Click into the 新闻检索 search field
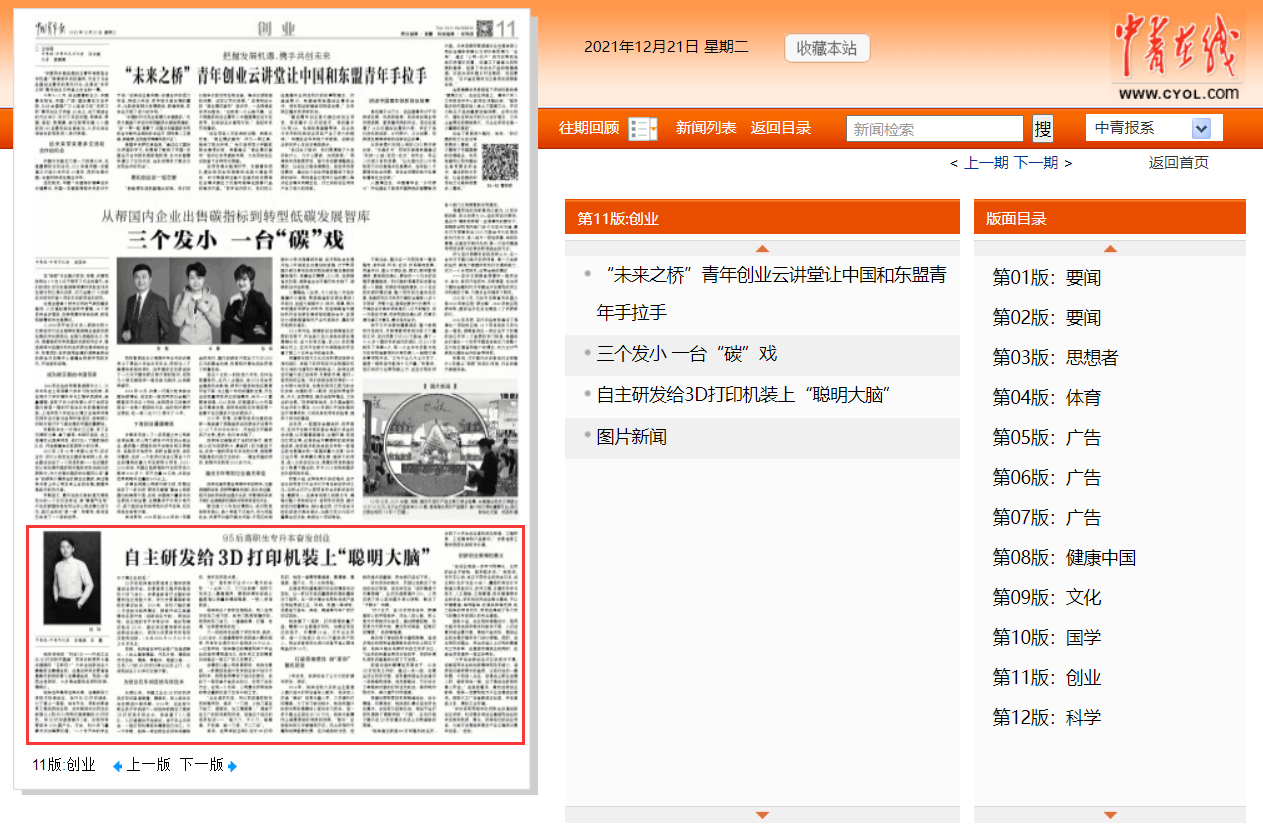Image resolution: width=1263 pixels, height=835 pixels. click(935, 128)
